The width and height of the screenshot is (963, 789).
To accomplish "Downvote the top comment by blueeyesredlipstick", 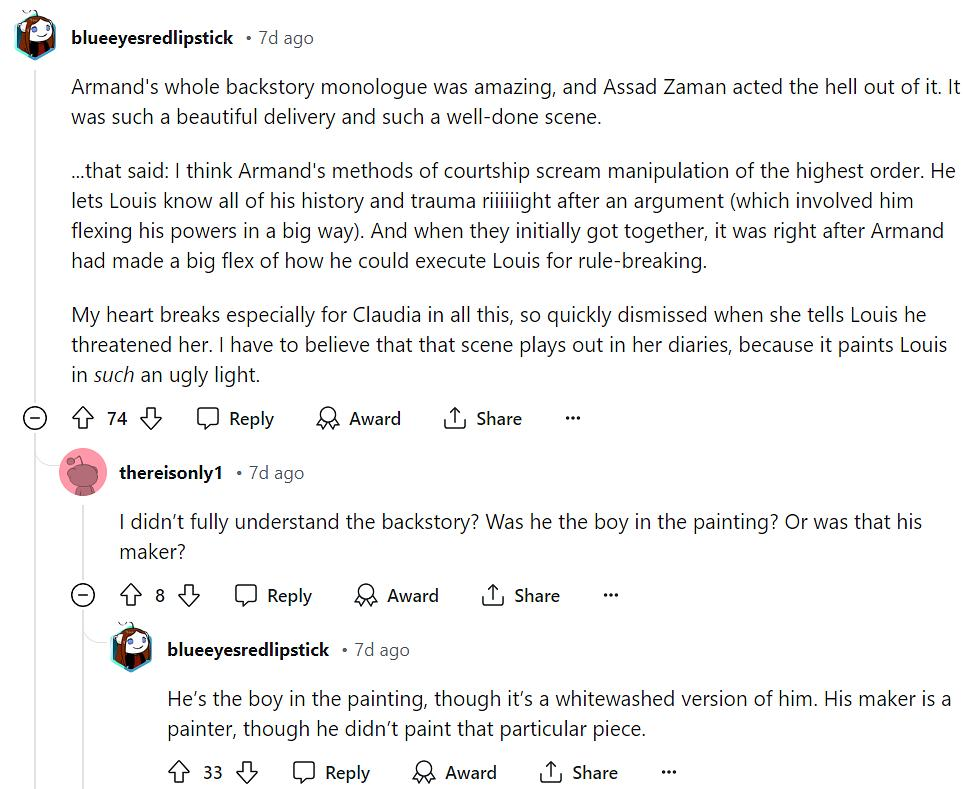I will pos(151,419).
